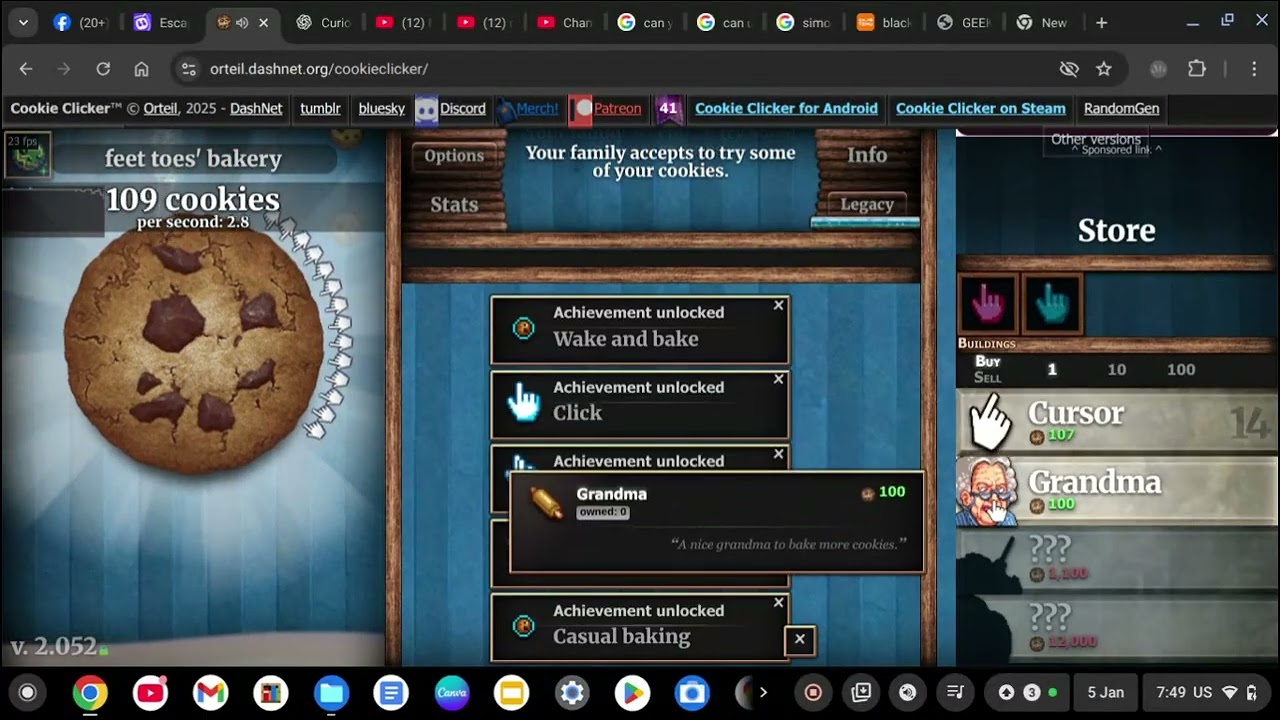Open the Options menu
The image size is (1280, 720).
pos(454,156)
